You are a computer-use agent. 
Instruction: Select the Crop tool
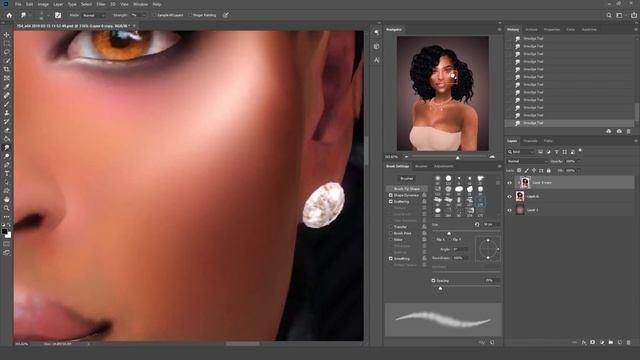7,69
